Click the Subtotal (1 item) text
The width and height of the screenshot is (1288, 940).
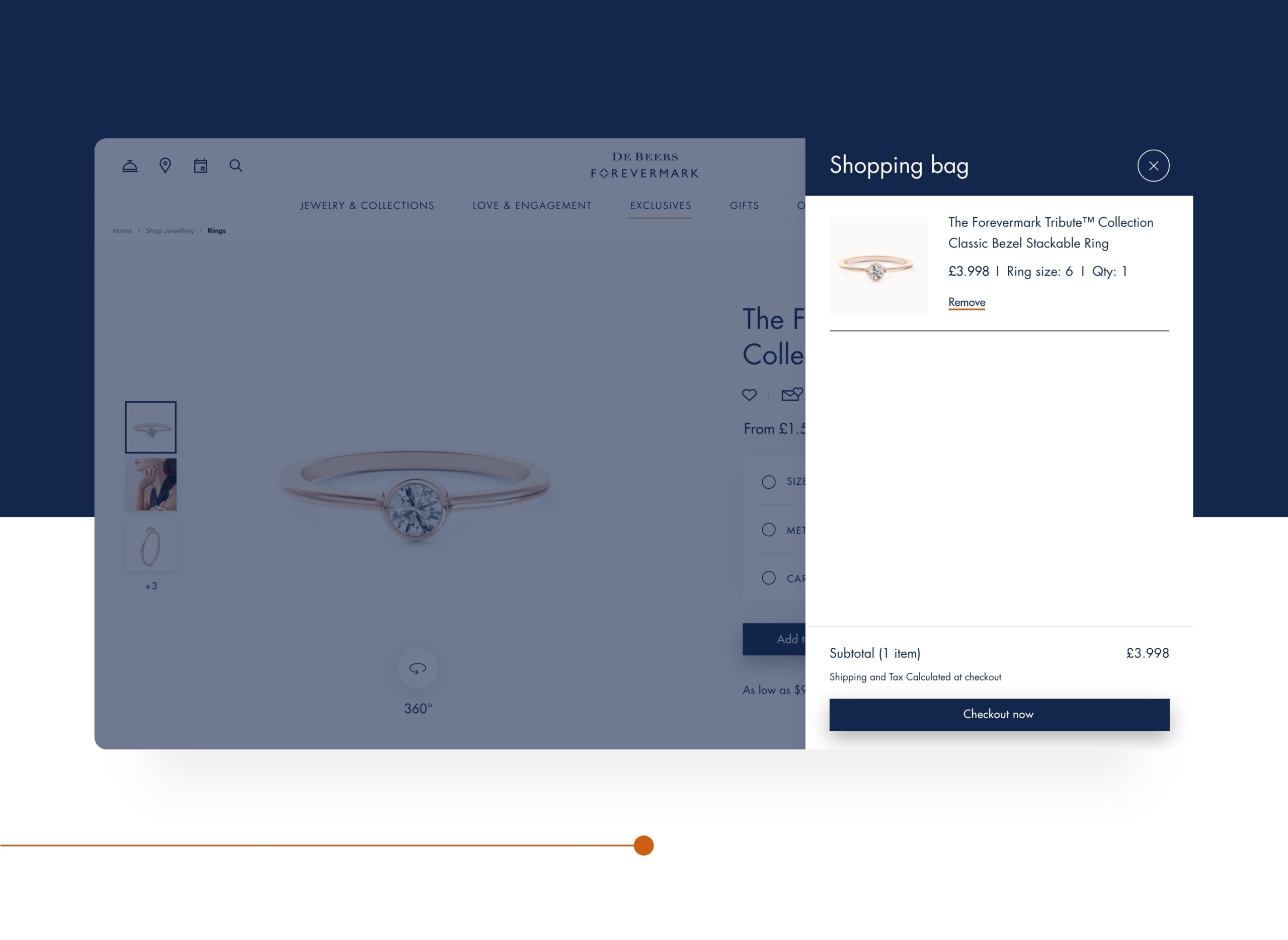(875, 653)
